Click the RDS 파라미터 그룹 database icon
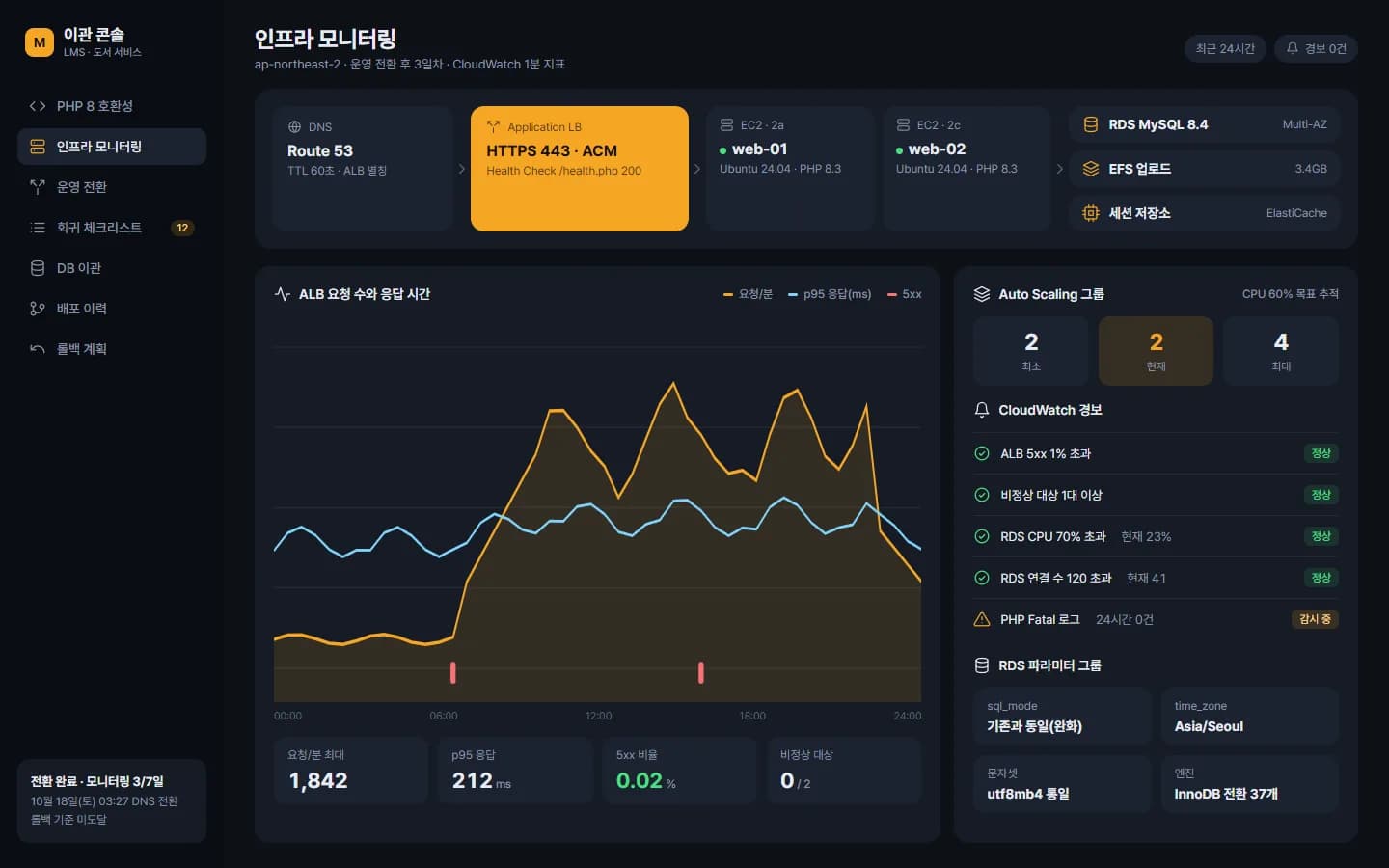Screen dimensions: 1389x868 pos(982,665)
